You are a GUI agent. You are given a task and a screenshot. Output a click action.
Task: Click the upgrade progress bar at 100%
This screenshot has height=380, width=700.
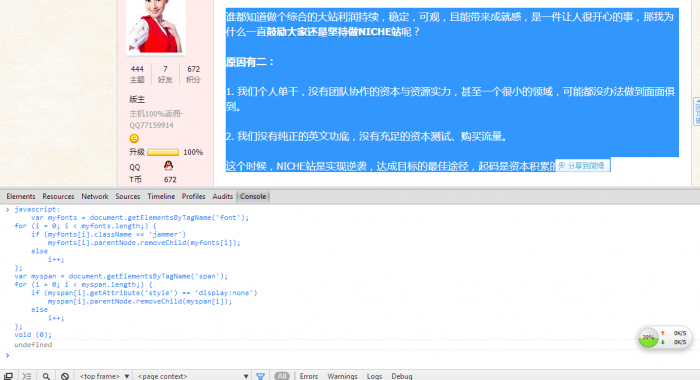[x=163, y=152]
